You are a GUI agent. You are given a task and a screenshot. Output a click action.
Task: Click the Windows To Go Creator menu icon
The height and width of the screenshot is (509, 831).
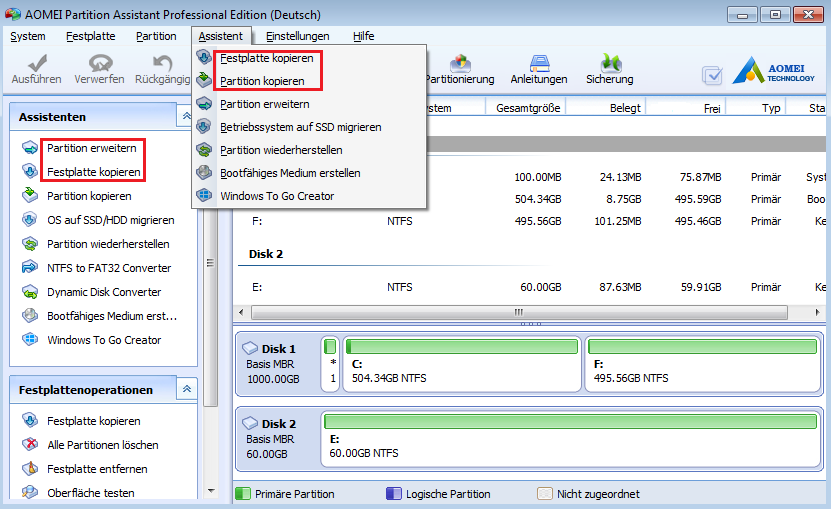[x=204, y=195]
